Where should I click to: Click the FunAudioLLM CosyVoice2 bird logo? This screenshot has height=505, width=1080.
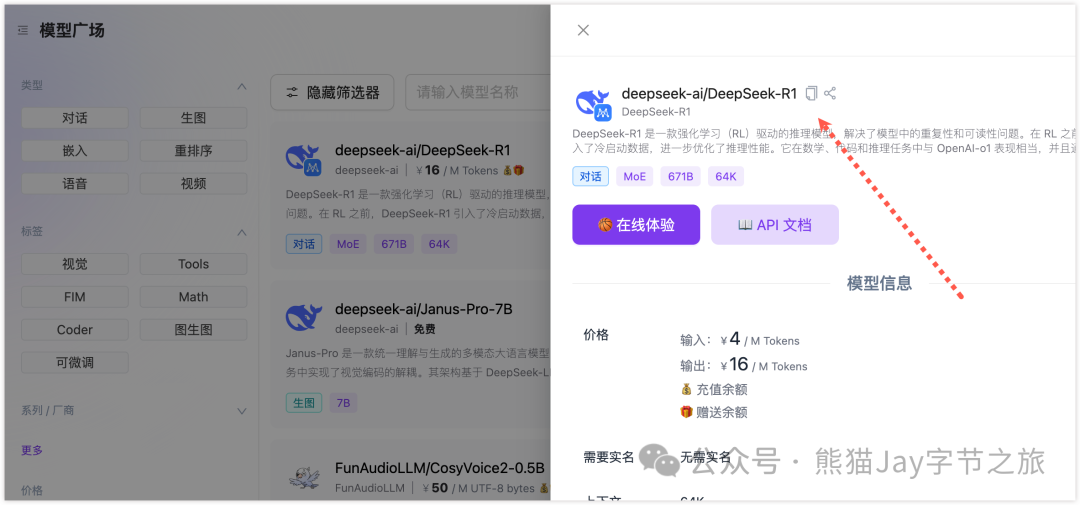[x=304, y=477]
